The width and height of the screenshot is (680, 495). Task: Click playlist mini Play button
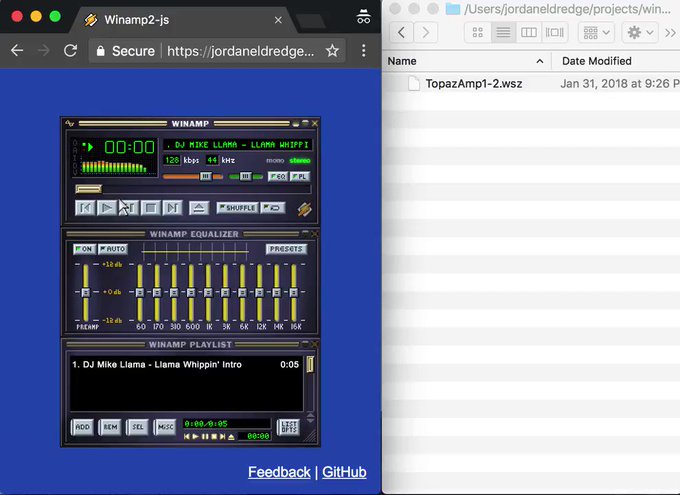tap(195, 436)
